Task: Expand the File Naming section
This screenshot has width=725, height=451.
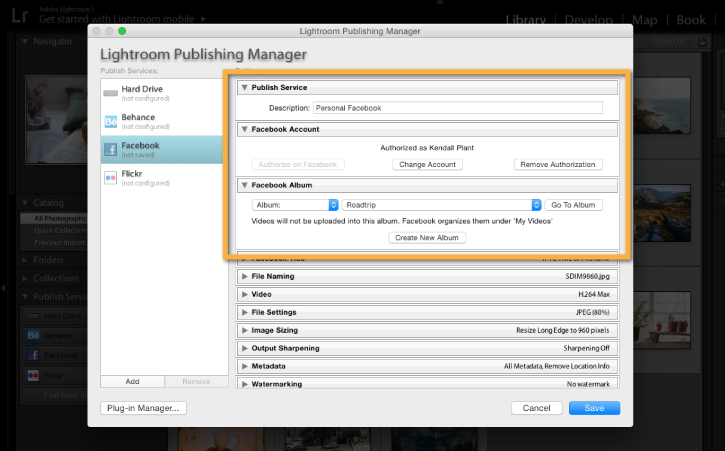Action: pyautogui.click(x=245, y=276)
